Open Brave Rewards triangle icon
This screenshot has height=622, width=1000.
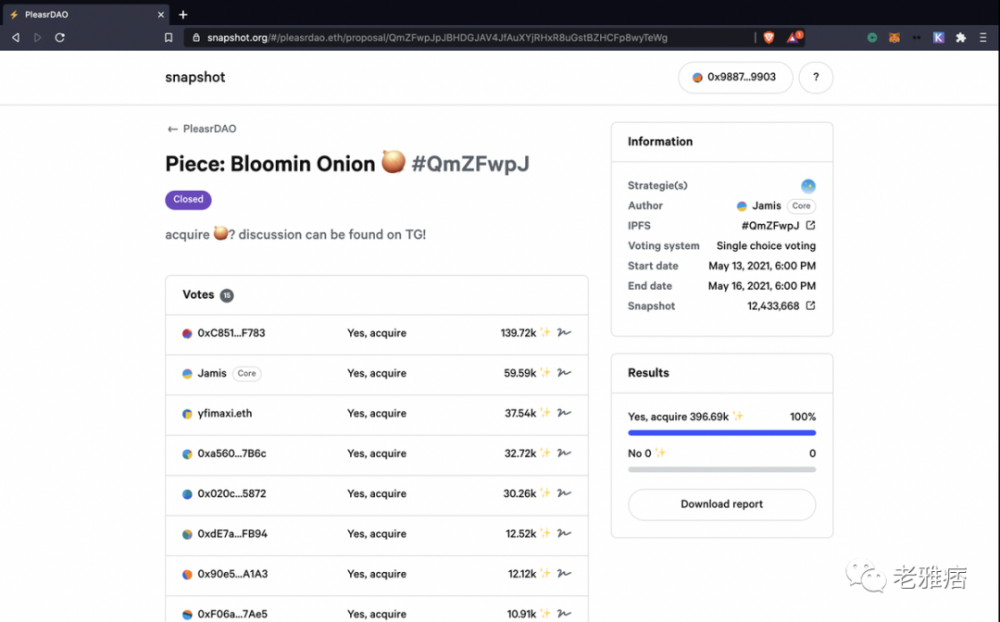(793, 37)
